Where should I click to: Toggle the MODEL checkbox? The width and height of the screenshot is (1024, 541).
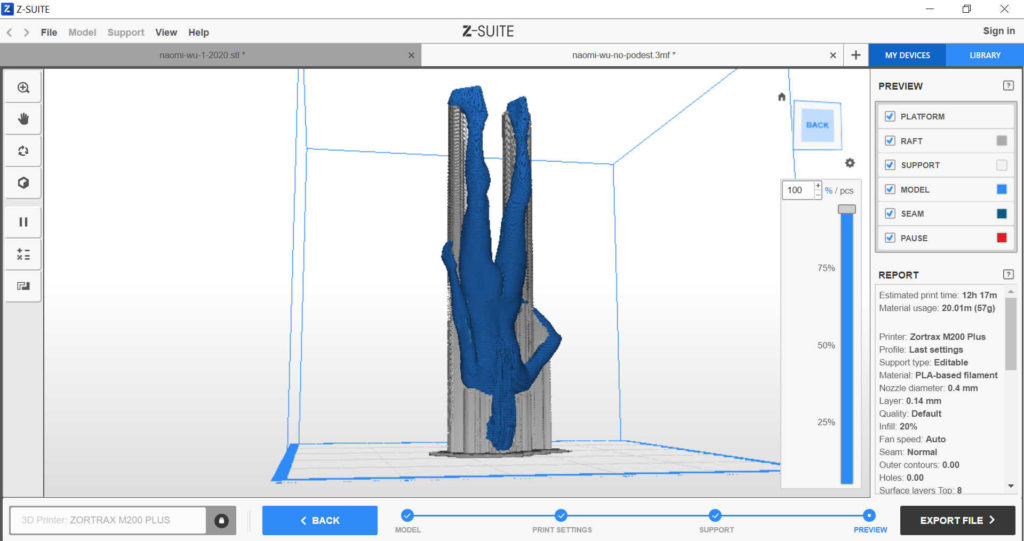[889, 189]
